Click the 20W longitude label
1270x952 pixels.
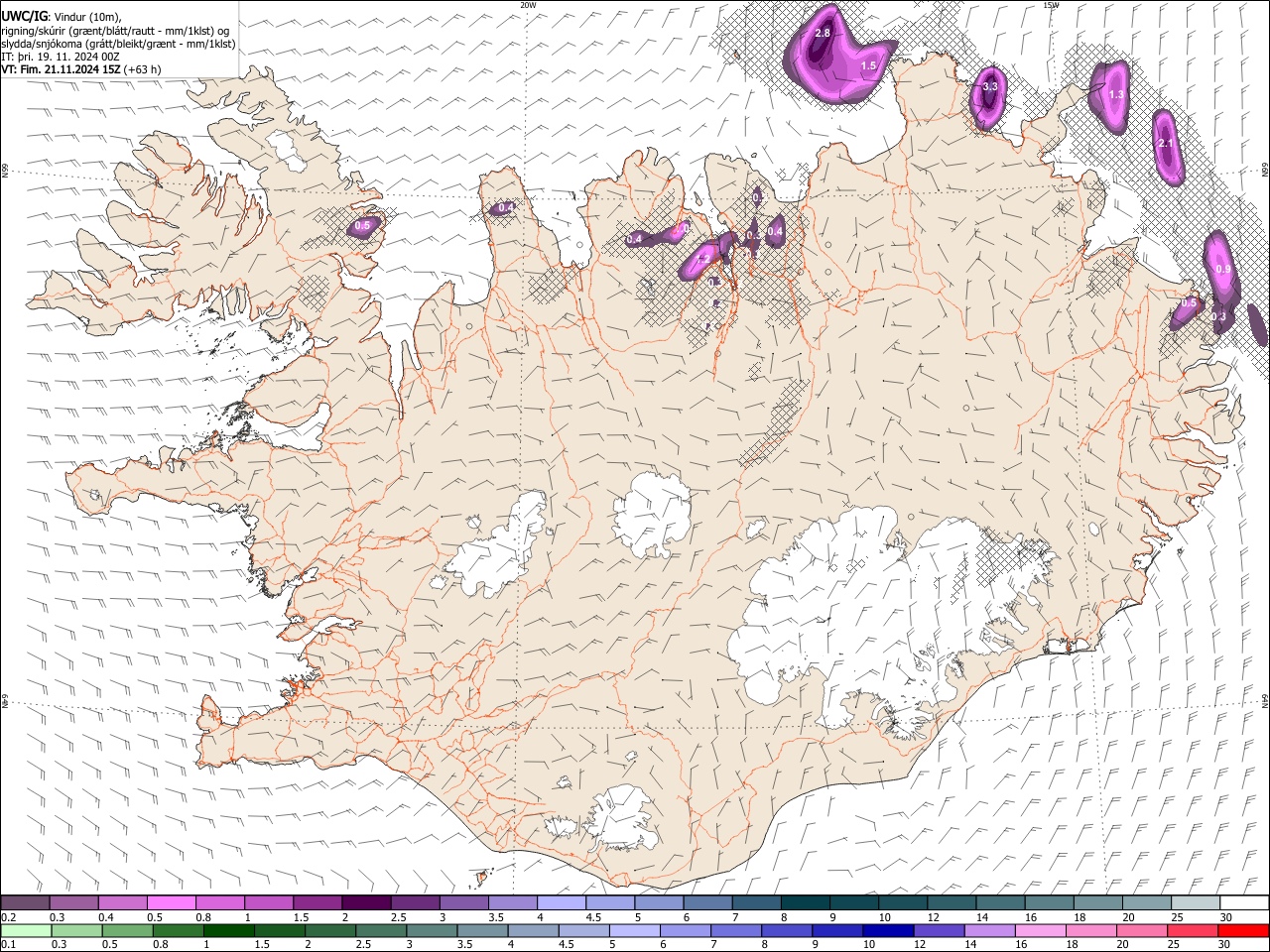point(528,5)
